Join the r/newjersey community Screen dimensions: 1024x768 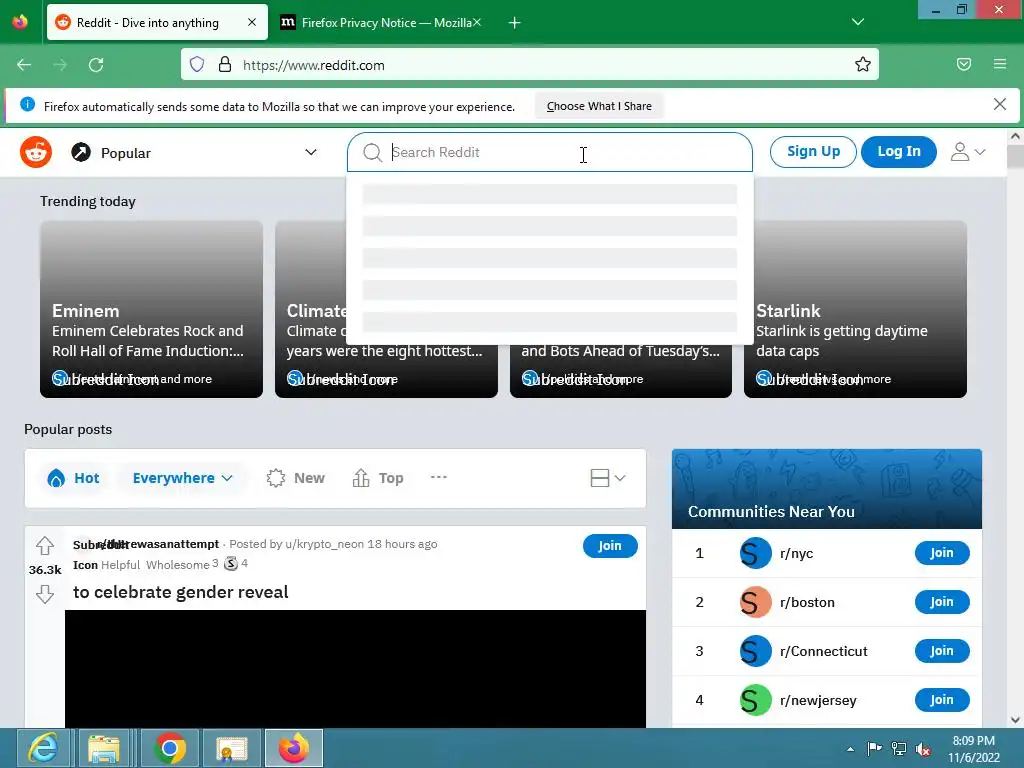(x=942, y=700)
